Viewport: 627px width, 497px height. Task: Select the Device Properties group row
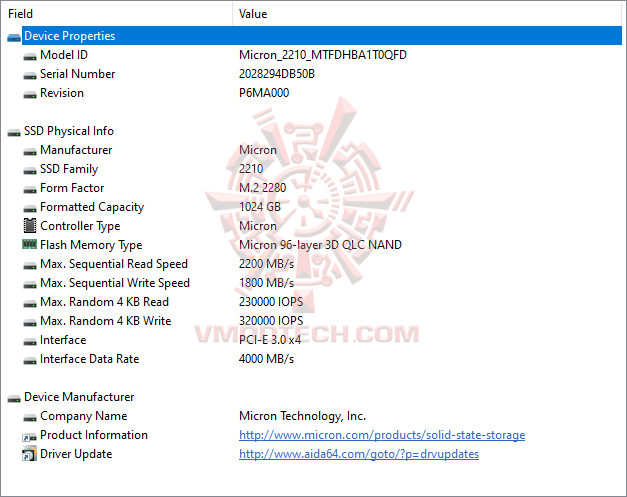[x=322, y=36]
